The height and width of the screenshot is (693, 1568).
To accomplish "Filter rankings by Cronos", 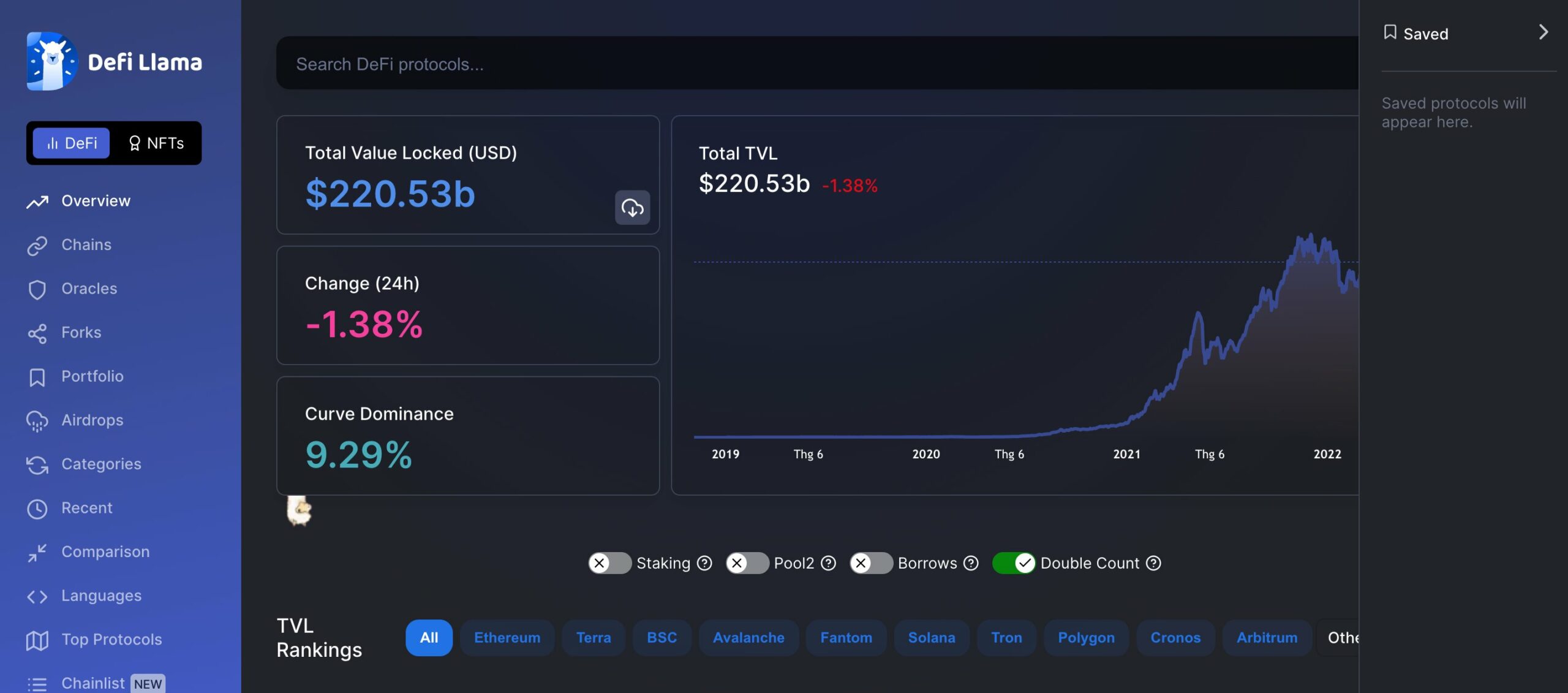I will point(1175,637).
